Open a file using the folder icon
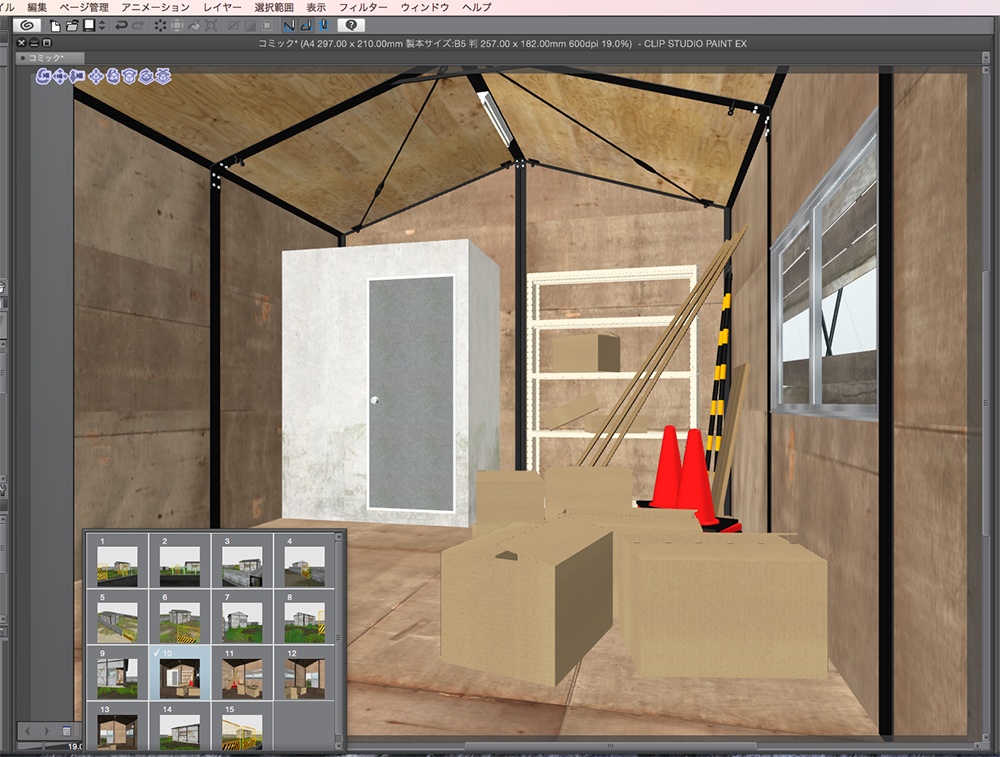Screen dimensions: 1000x757 pyautogui.click(x=70, y=26)
